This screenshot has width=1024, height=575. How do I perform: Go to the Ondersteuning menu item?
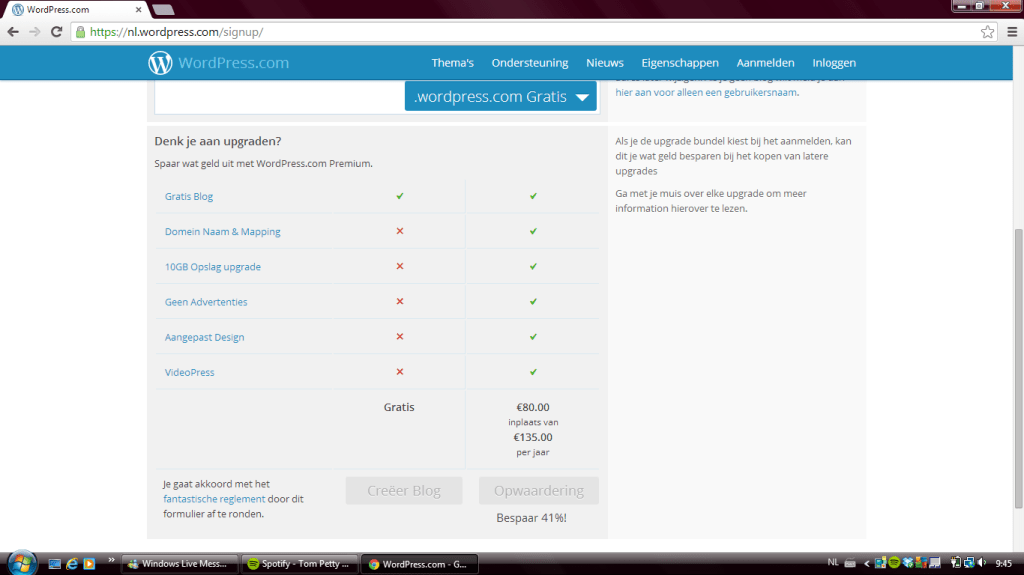click(x=529, y=63)
